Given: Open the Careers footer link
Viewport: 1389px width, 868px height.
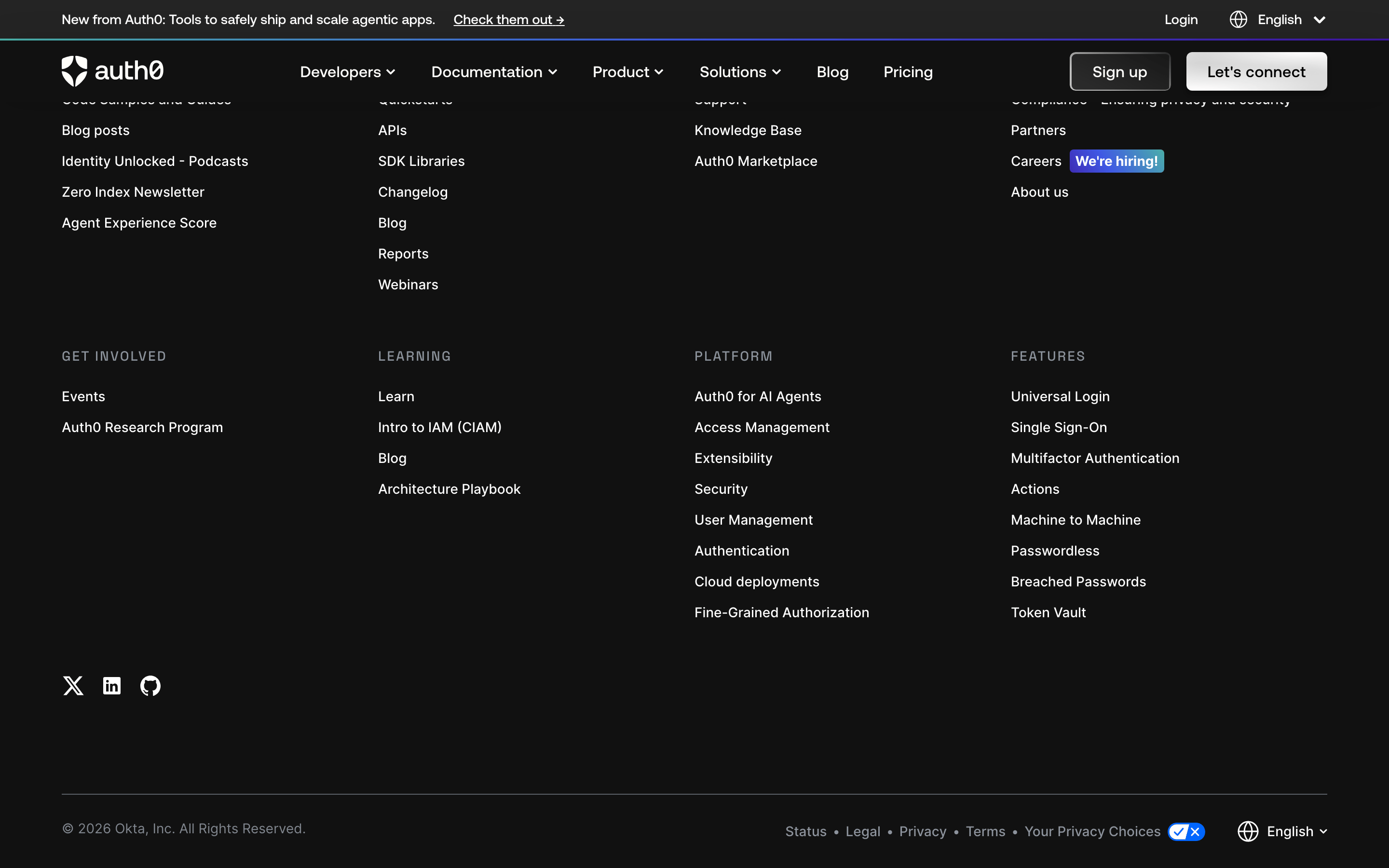Looking at the screenshot, I should coord(1035,161).
